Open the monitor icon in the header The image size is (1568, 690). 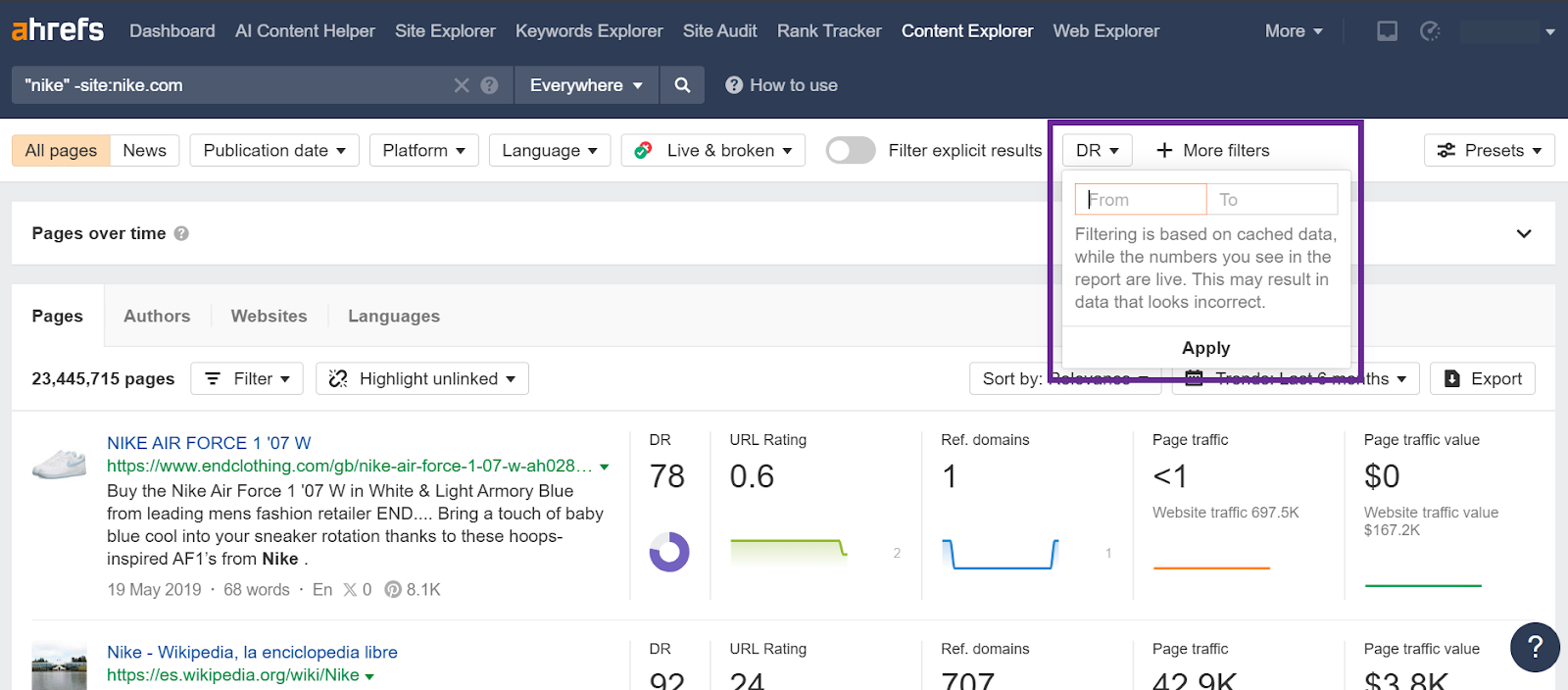point(1387,31)
